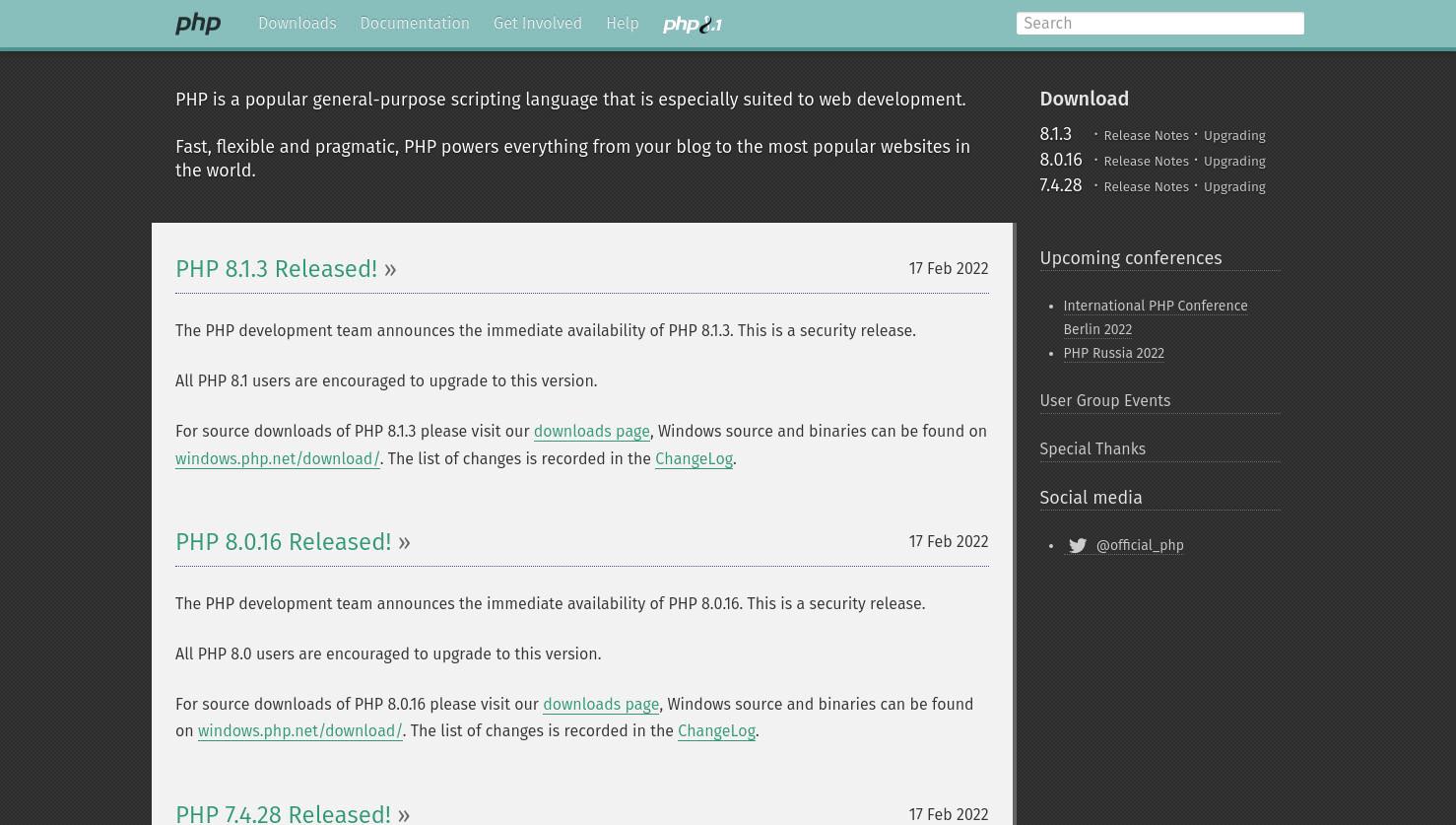Open the Get Involved menu
The width and height of the screenshot is (1456, 825).
(x=538, y=24)
